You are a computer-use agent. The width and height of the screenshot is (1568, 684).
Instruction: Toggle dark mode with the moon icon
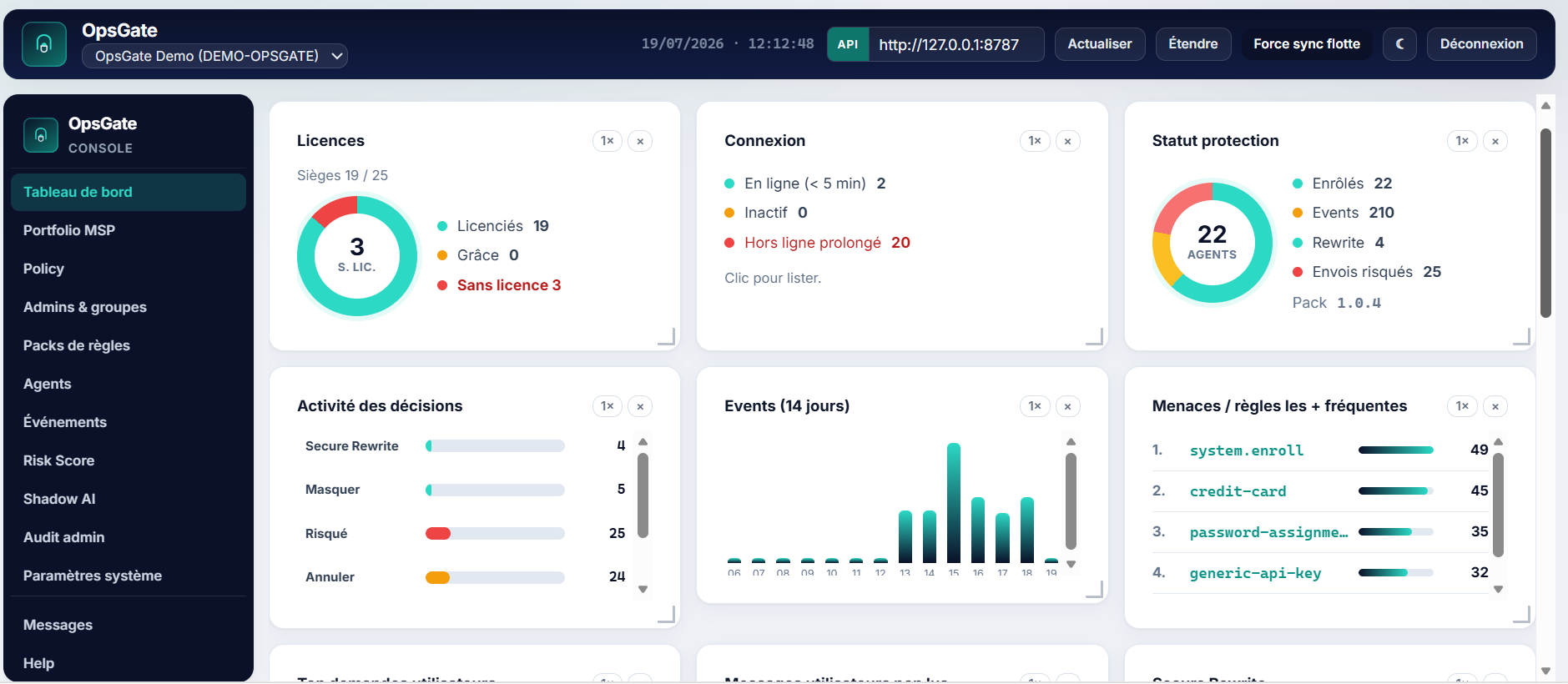point(1399,44)
